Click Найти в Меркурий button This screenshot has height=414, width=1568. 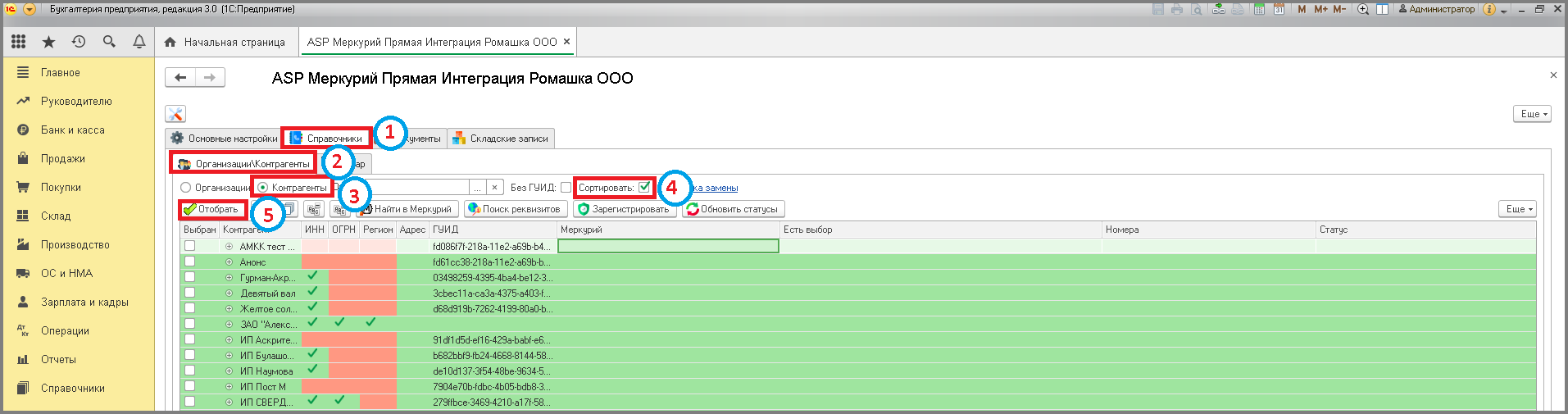click(x=407, y=209)
